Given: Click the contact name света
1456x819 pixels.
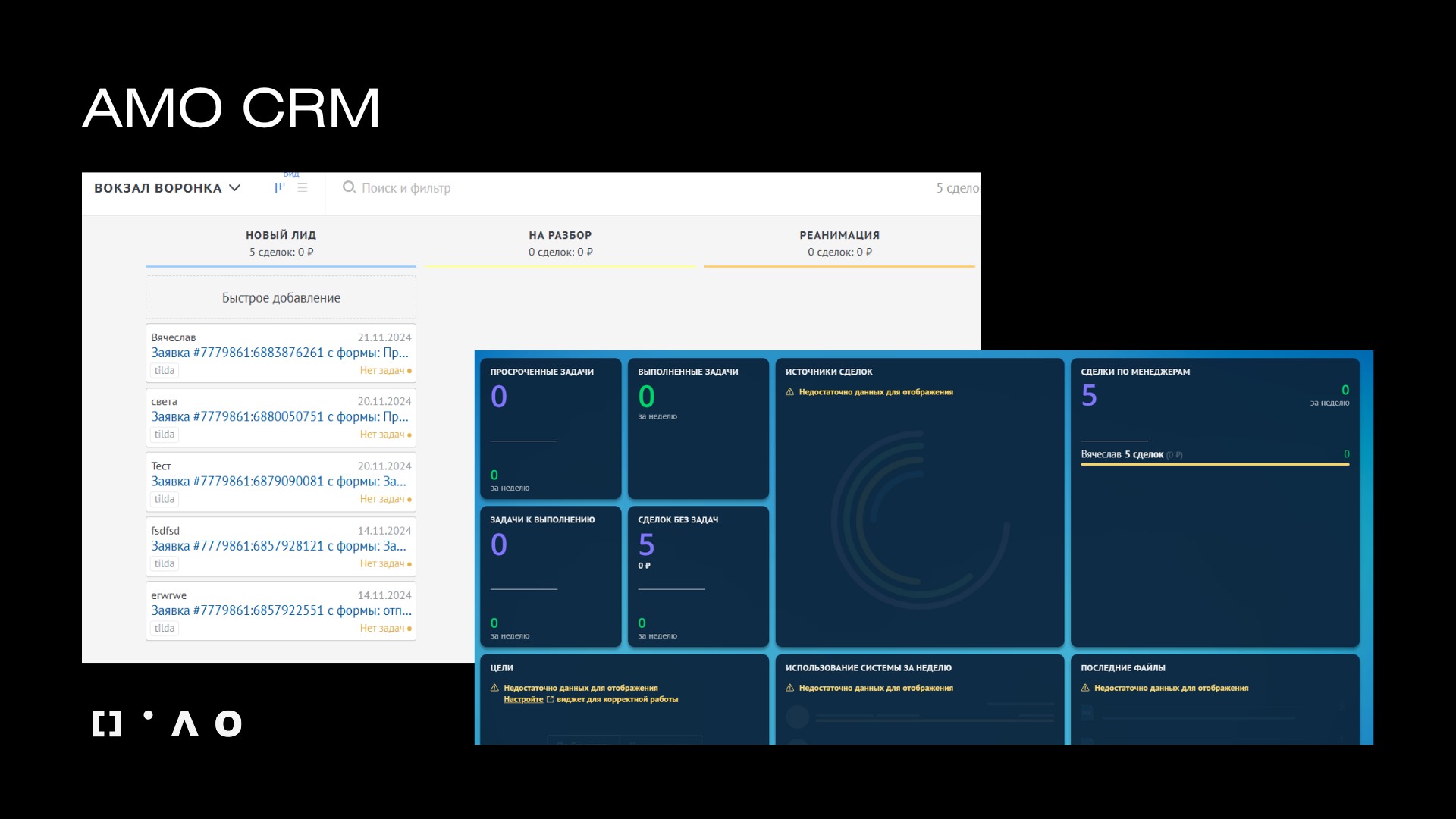Looking at the screenshot, I should click(x=164, y=401).
